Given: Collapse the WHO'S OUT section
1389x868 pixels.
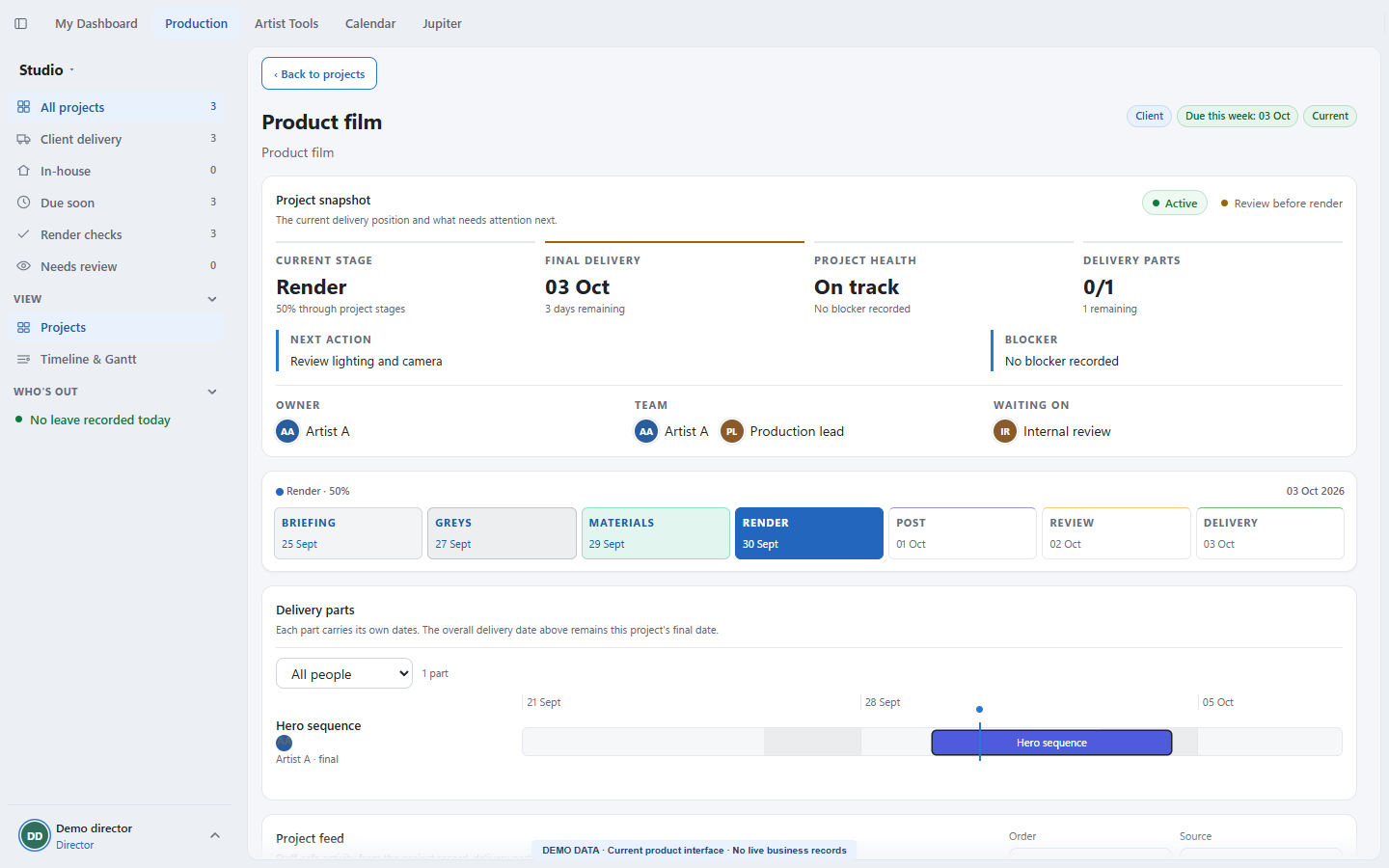Looking at the screenshot, I should click(x=212, y=392).
